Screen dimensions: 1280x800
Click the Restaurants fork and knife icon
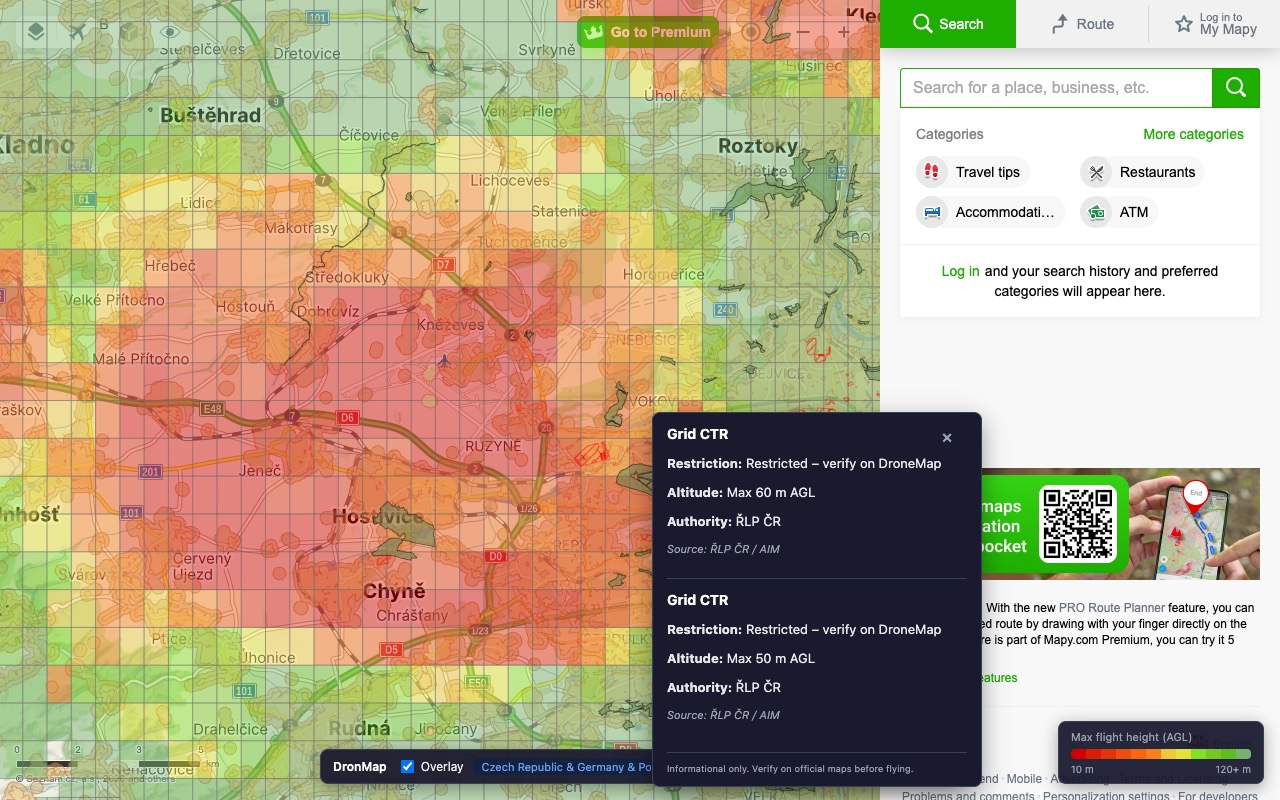1096,172
